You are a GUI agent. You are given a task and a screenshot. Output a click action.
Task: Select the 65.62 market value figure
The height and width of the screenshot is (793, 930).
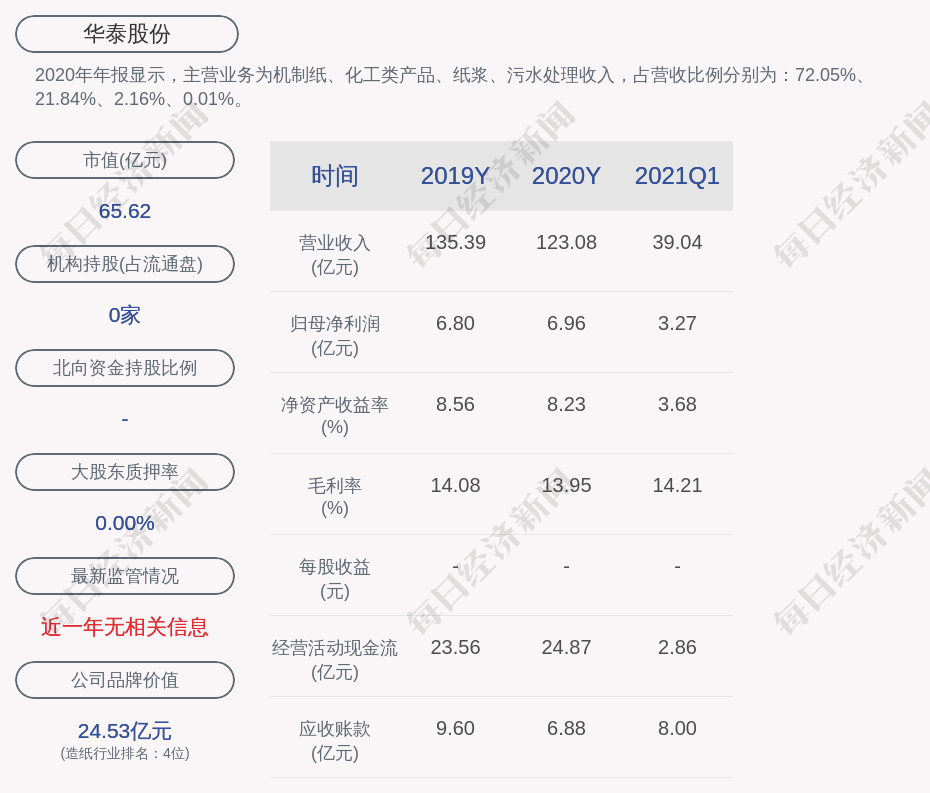point(125,211)
